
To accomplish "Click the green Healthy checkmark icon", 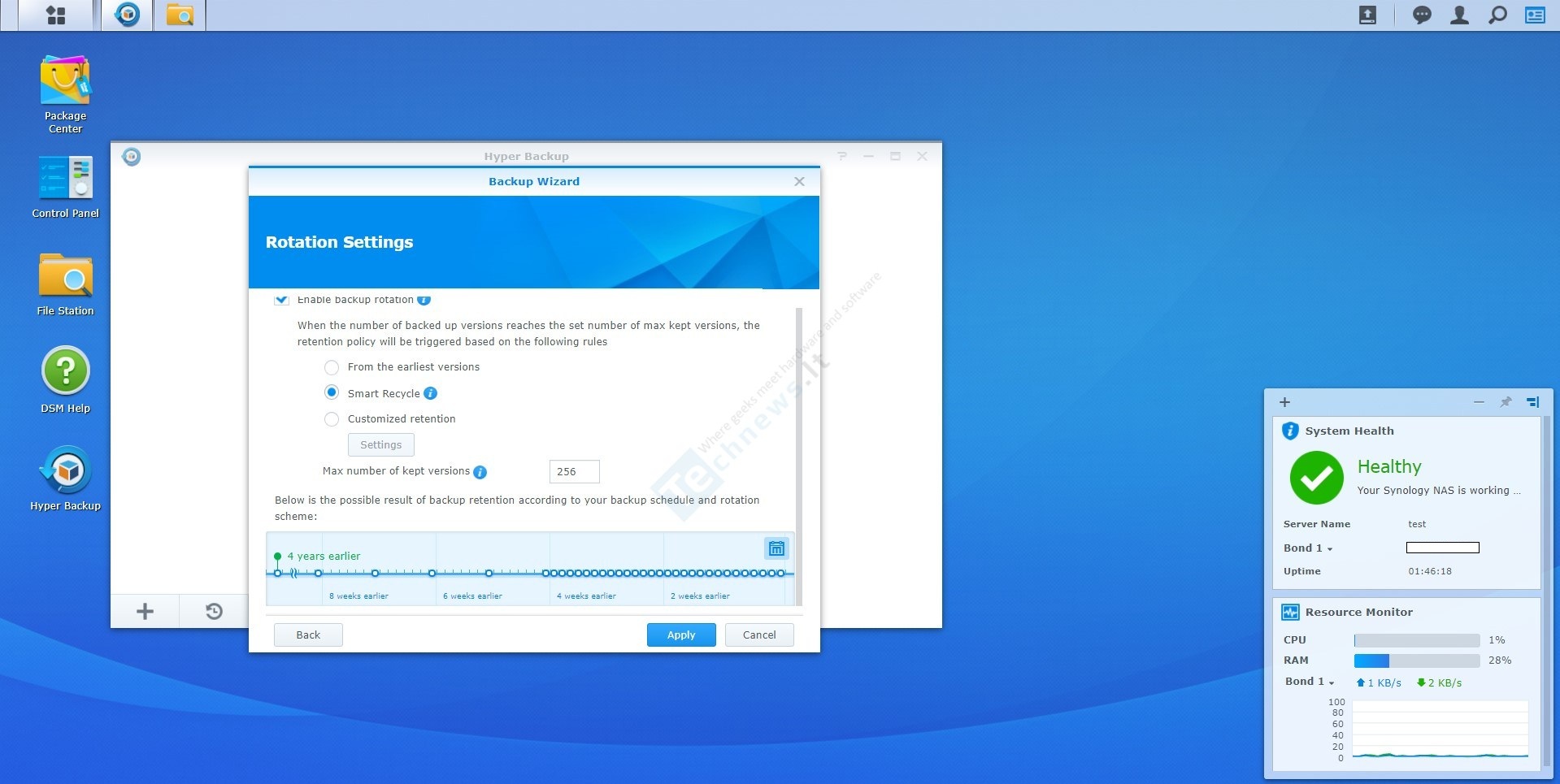I will pyautogui.click(x=1316, y=478).
